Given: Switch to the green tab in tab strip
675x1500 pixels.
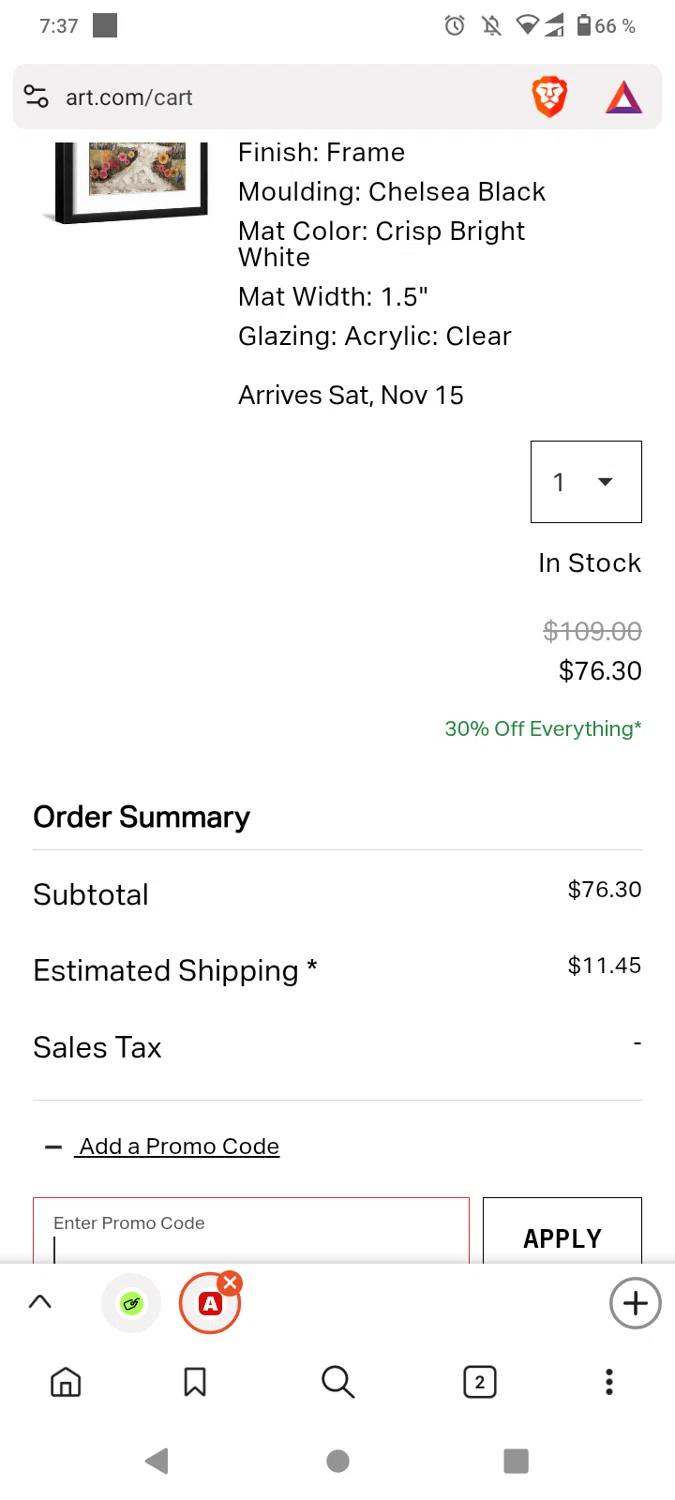Looking at the screenshot, I should coord(131,1303).
